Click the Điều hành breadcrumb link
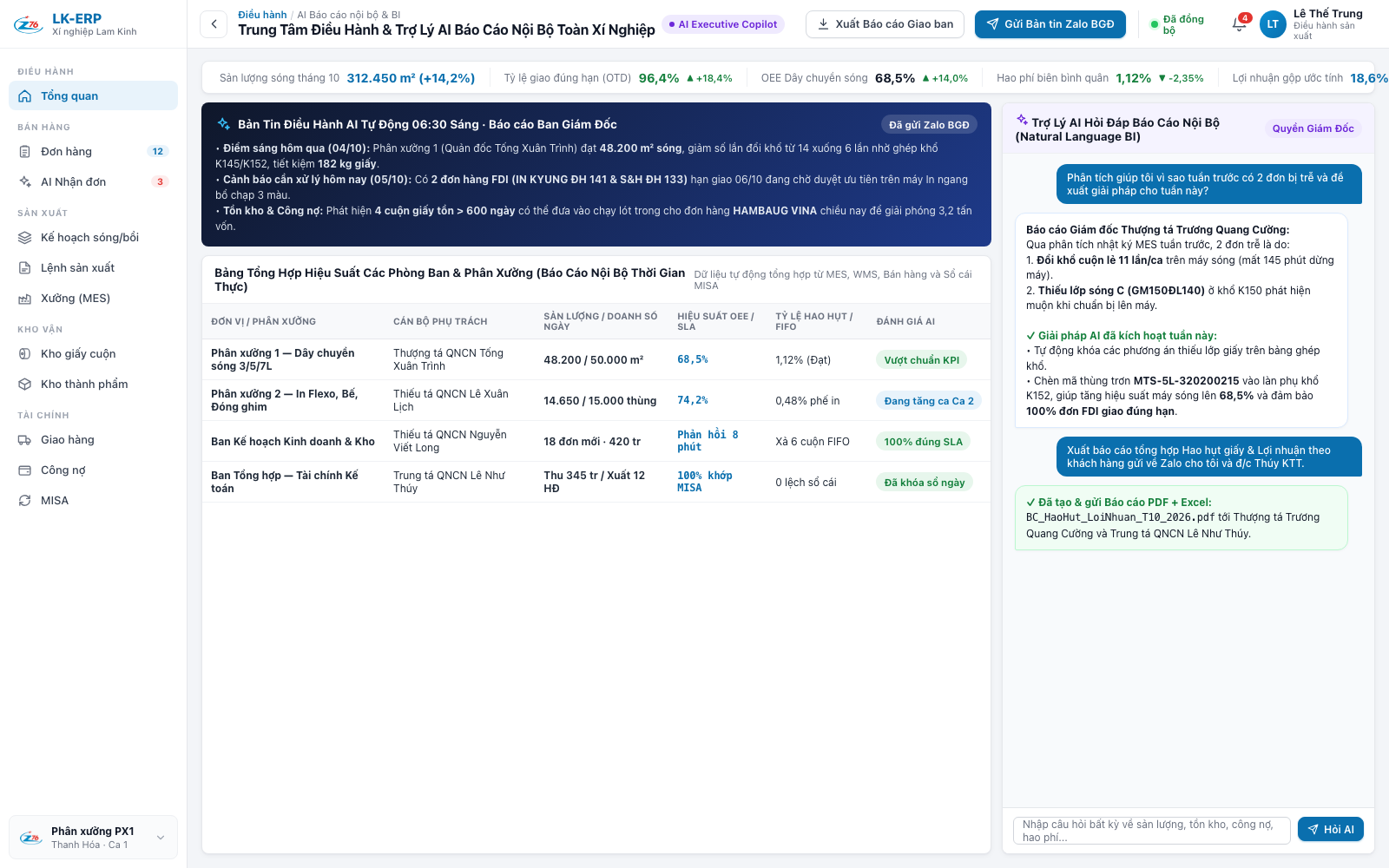This screenshot has width=1389, height=868. point(262,15)
